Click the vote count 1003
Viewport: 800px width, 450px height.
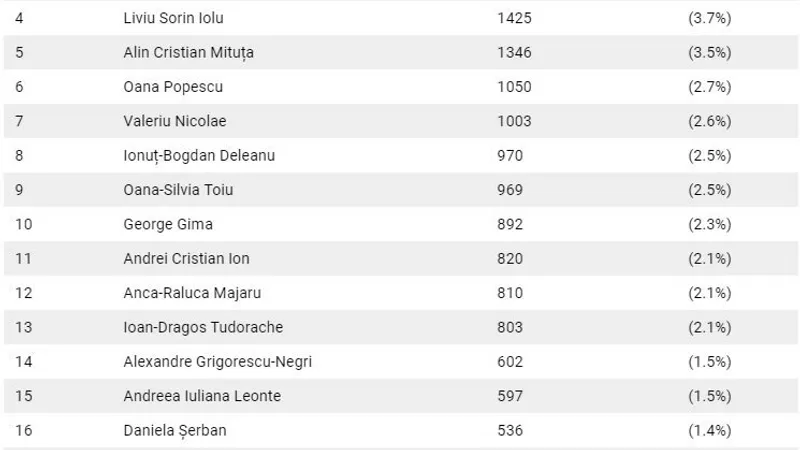tap(514, 121)
